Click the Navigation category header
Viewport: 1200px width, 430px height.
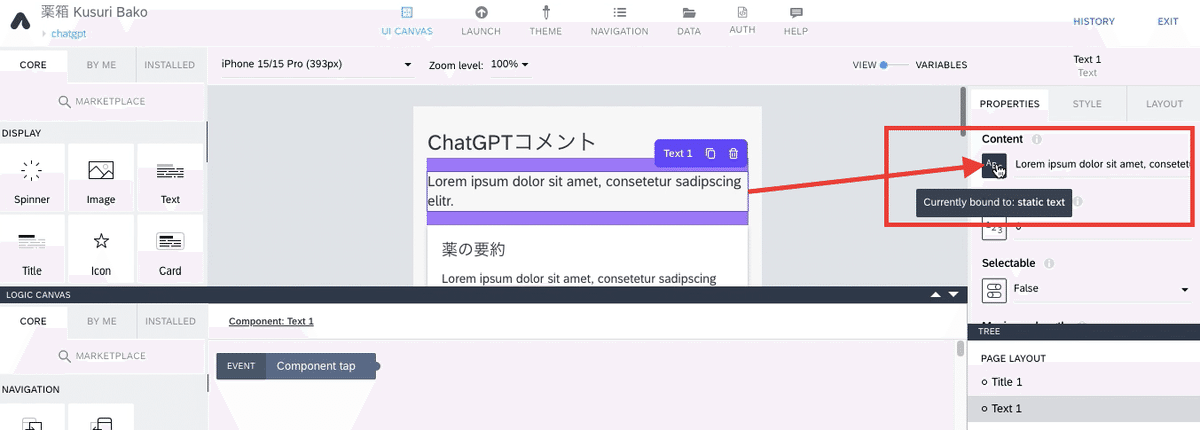[29, 389]
